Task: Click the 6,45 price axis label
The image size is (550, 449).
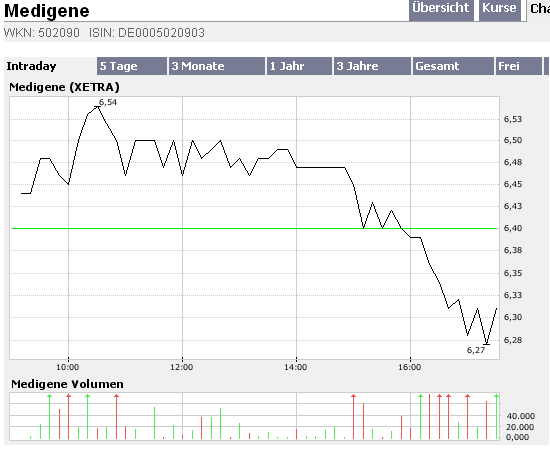Action: [x=513, y=184]
